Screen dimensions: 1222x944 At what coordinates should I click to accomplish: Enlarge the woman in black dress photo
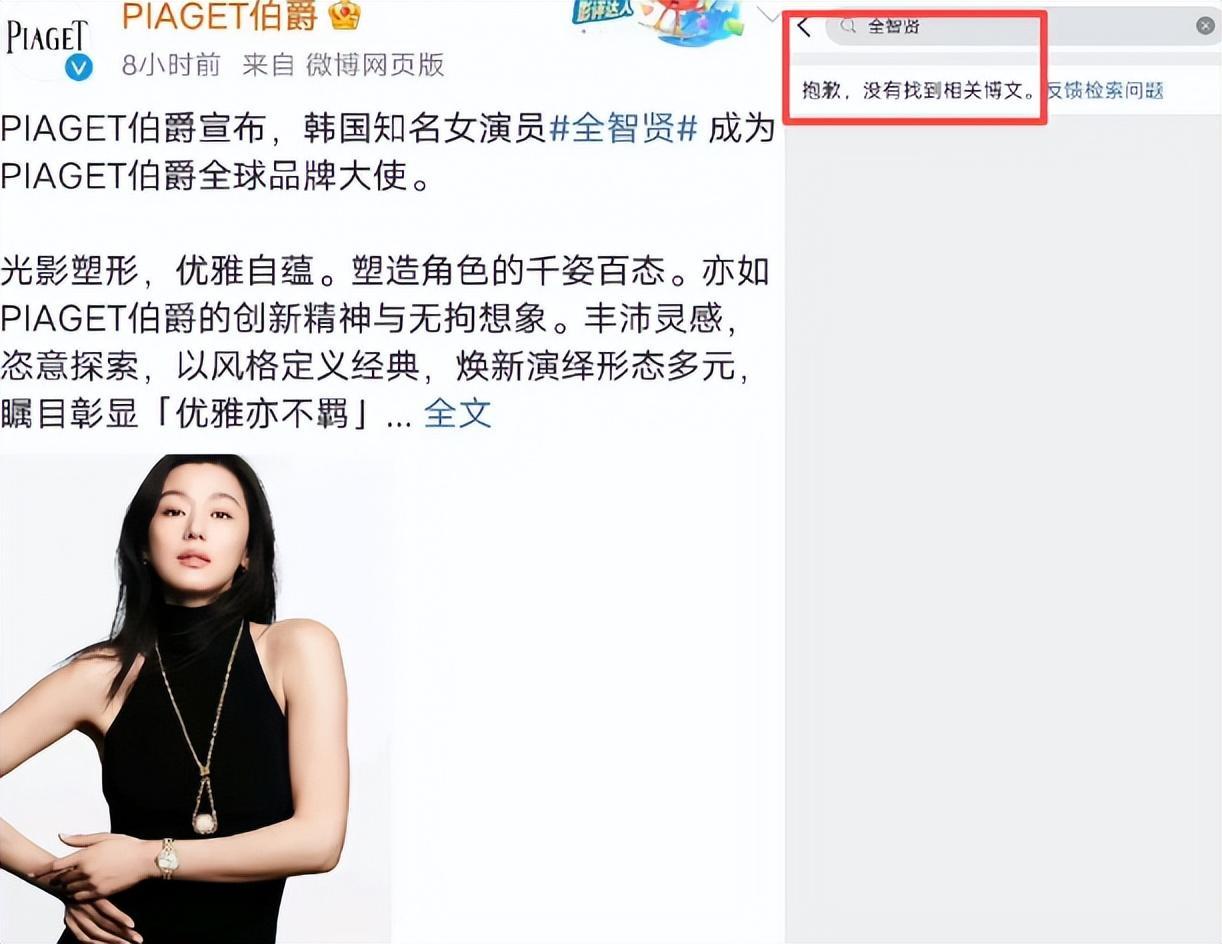point(196,698)
